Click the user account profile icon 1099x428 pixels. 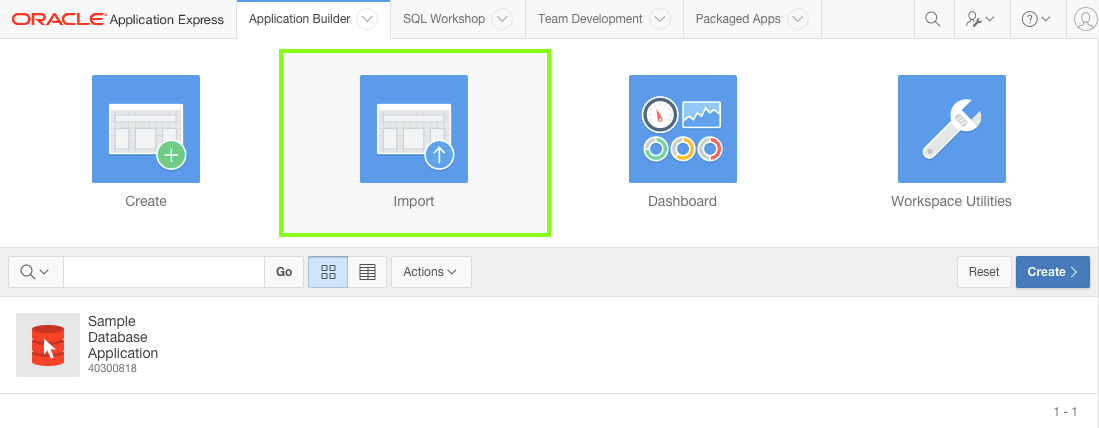click(1085, 19)
